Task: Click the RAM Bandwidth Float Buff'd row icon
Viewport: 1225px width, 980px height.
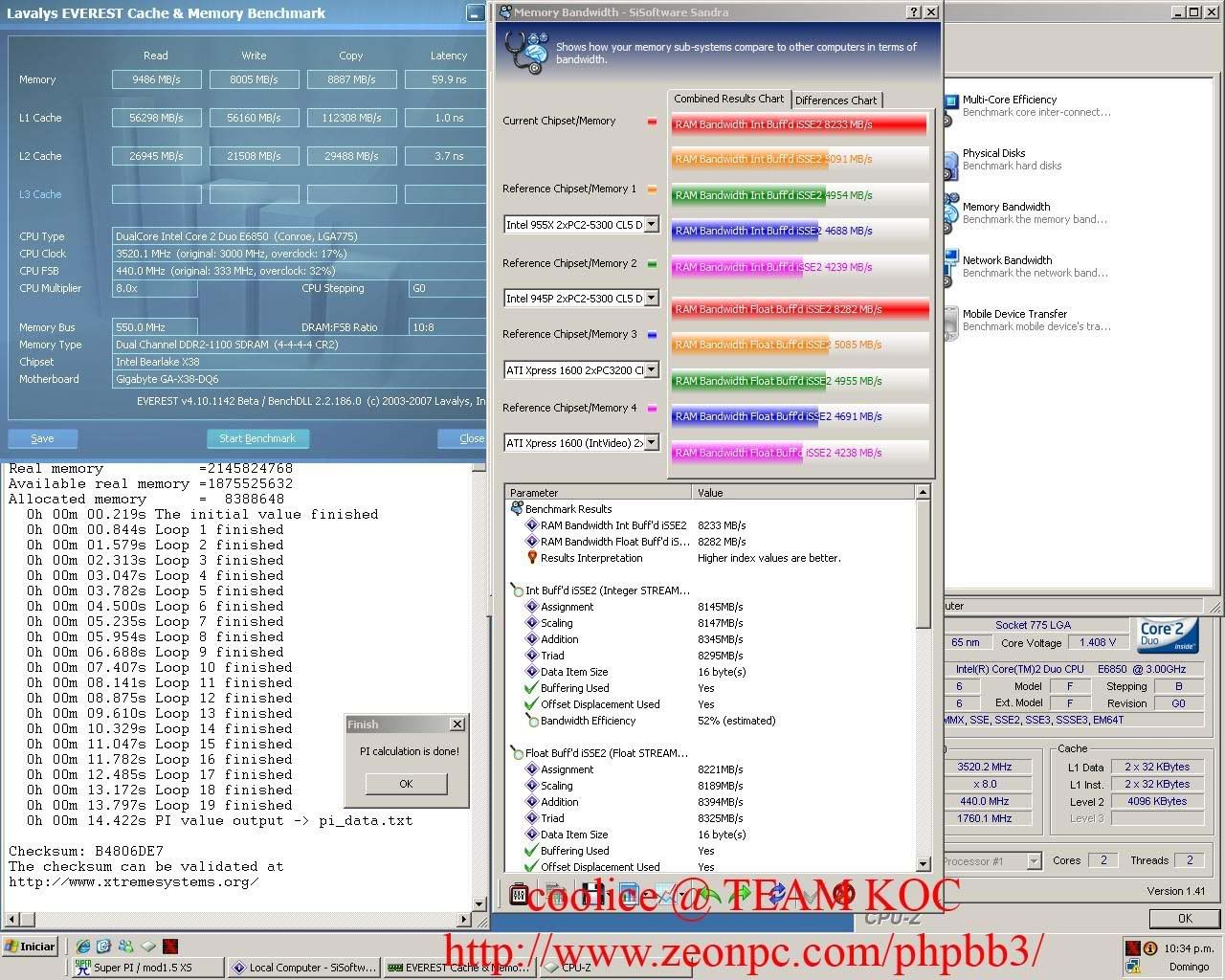Action: click(x=532, y=542)
